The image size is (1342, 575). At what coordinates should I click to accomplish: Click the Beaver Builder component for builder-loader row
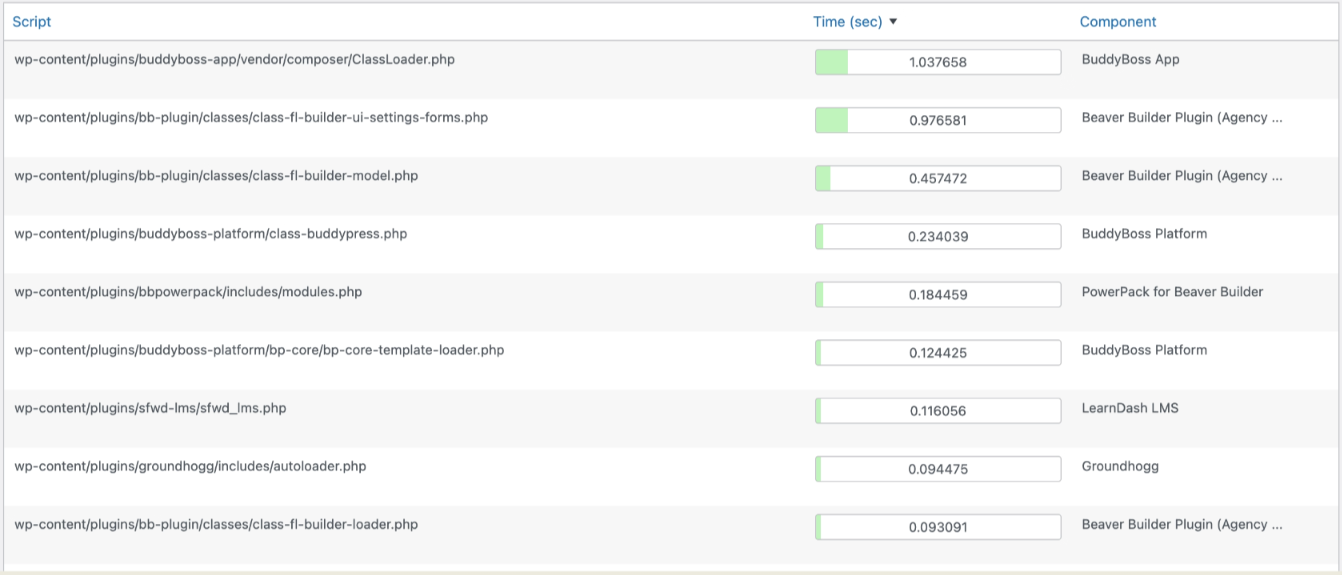(1182, 524)
